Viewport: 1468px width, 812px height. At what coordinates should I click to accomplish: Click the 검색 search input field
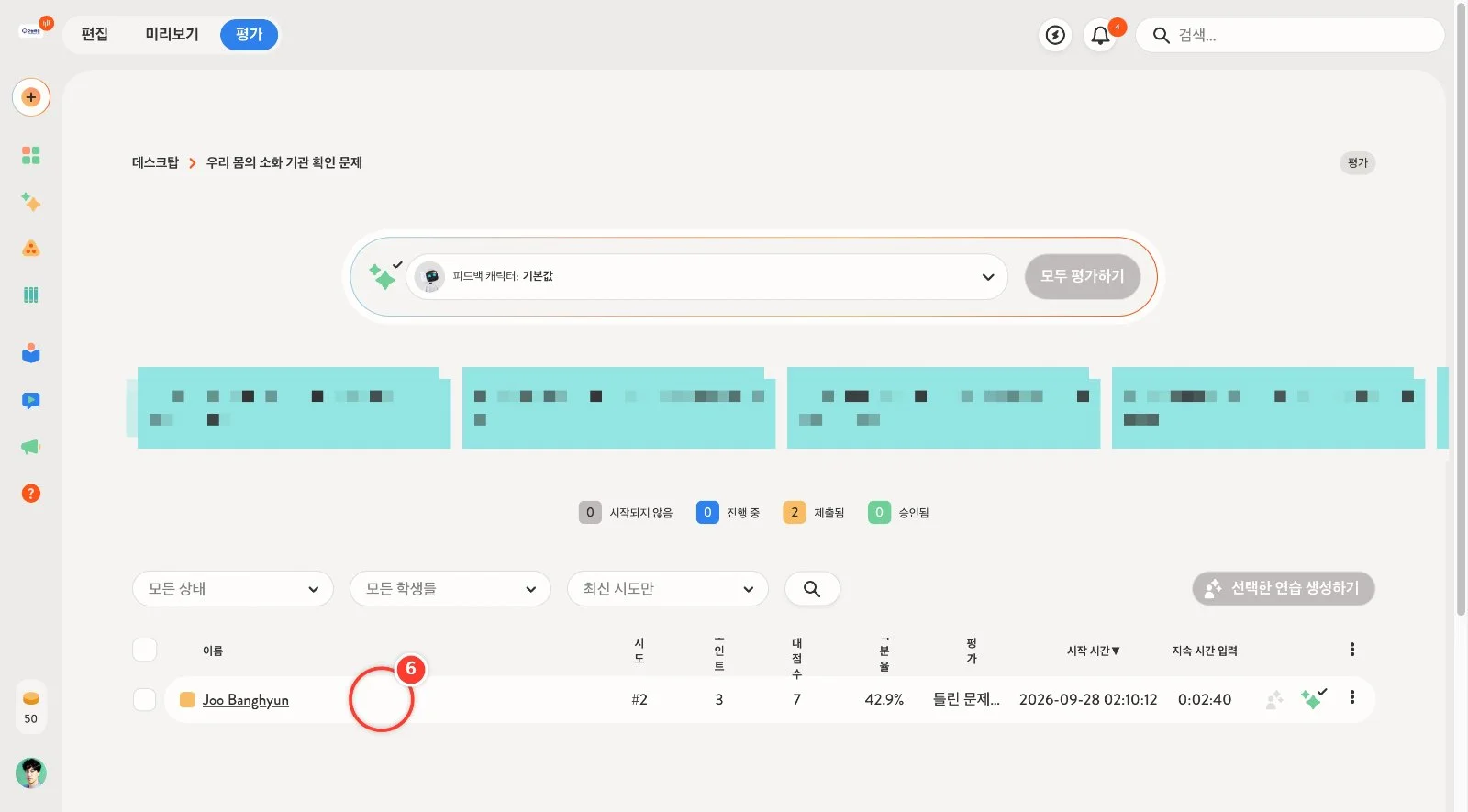click(1290, 36)
